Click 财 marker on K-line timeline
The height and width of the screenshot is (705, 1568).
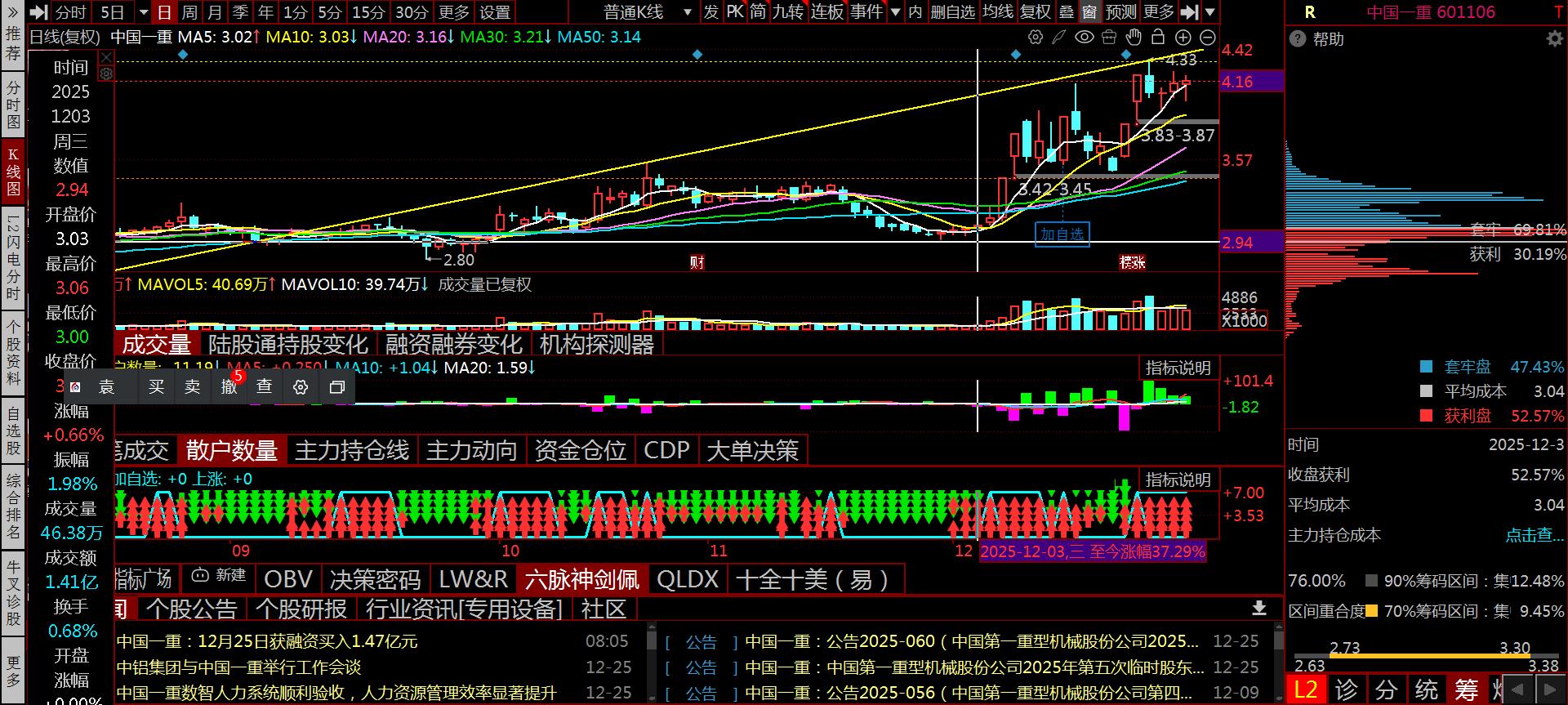(697, 262)
